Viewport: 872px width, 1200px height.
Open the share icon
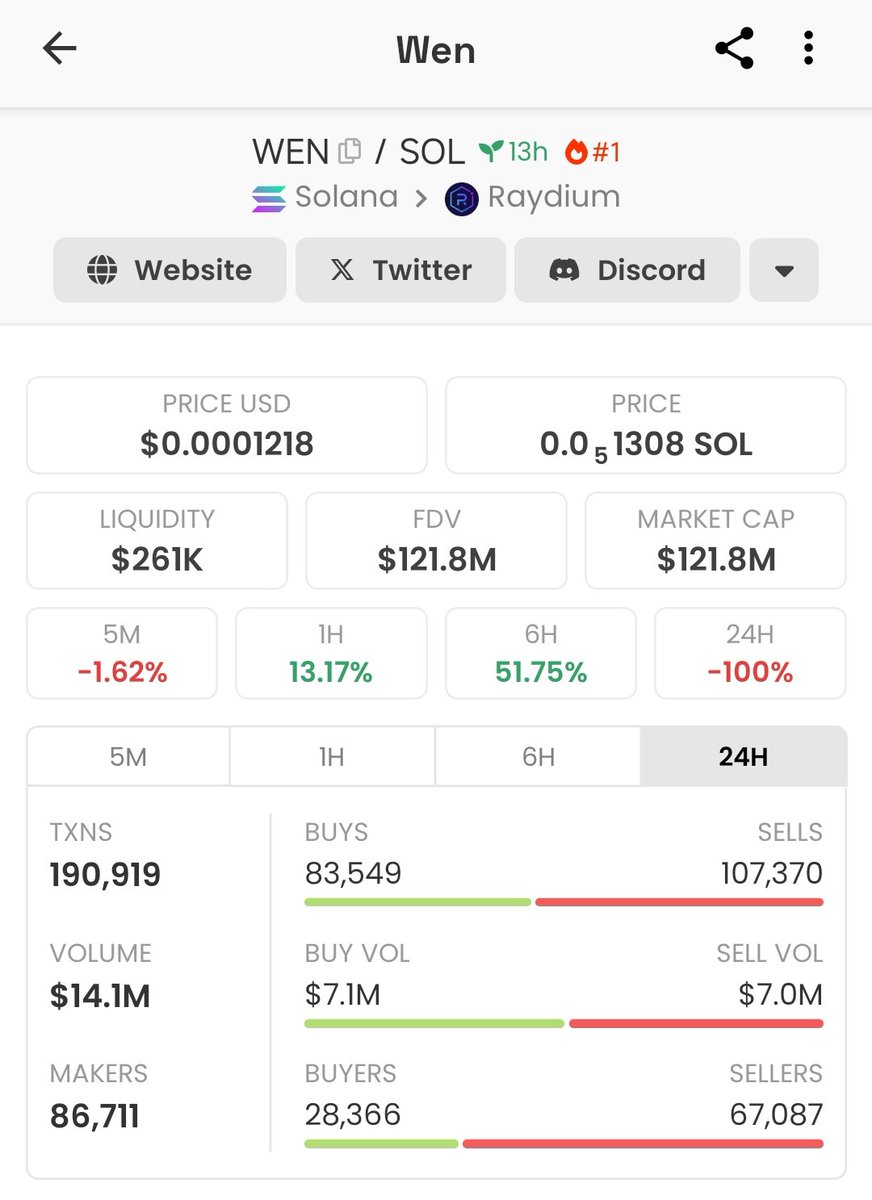coord(734,48)
